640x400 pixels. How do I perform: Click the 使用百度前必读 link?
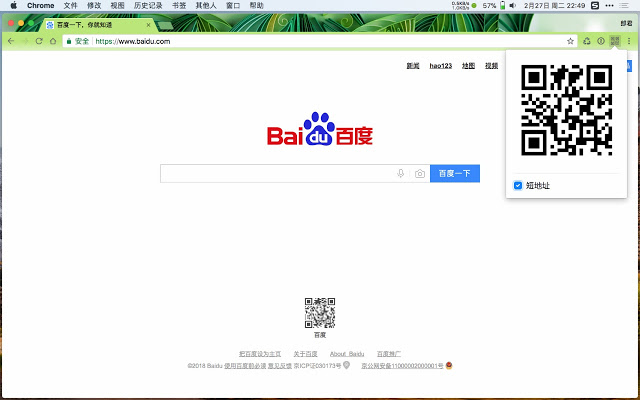(x=245, y=366)
